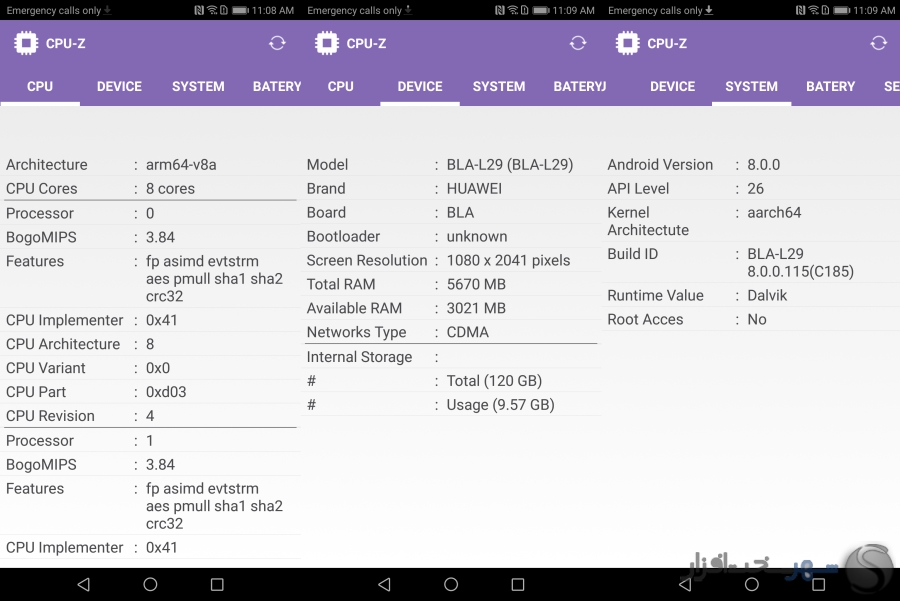Screen dimensions: 900x601
Task: Tap the CPU-Z chip logo on the SYSTEM screen
Action: 627,43
